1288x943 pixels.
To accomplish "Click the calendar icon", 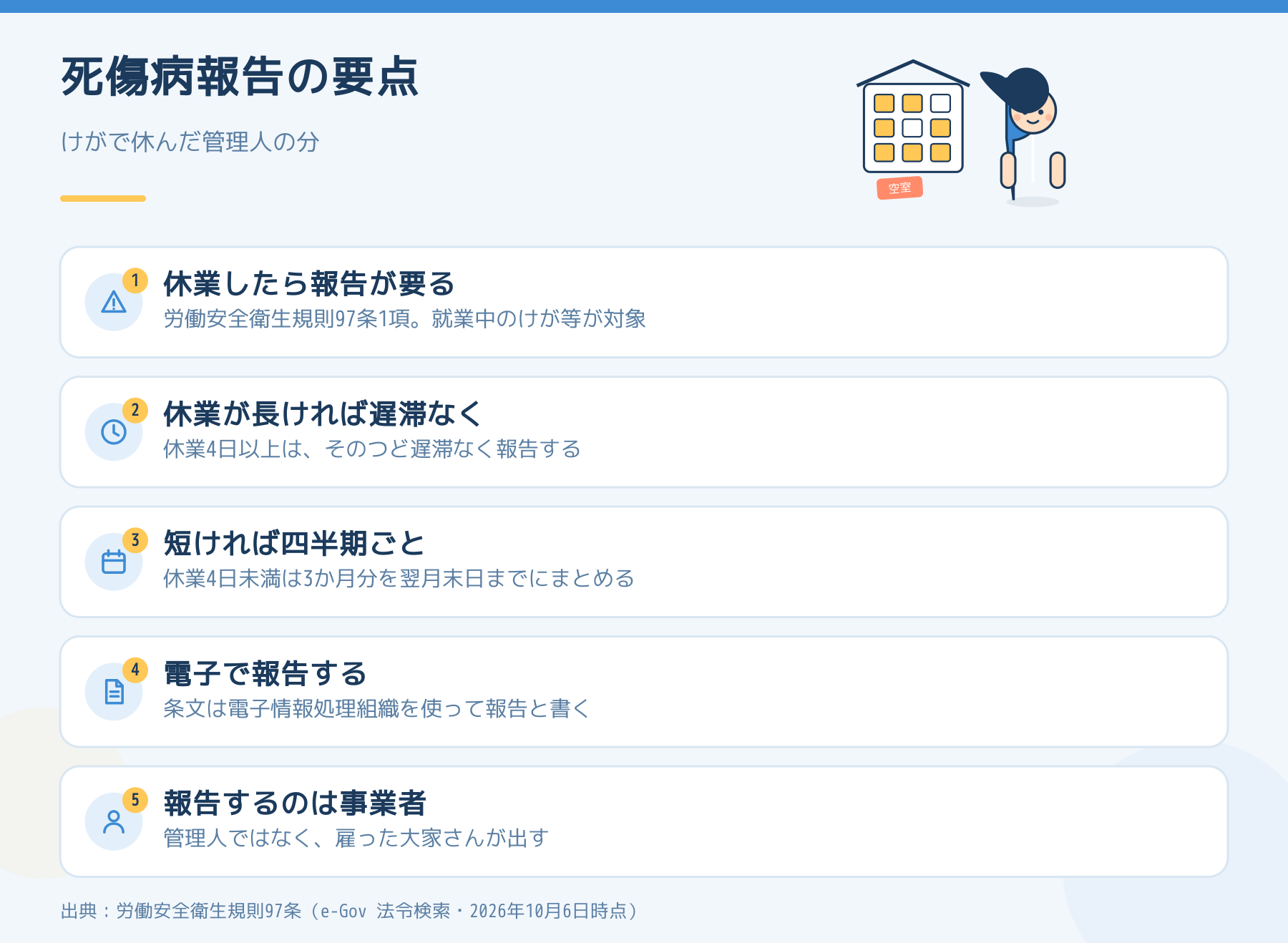I will (x=114, y=562).
